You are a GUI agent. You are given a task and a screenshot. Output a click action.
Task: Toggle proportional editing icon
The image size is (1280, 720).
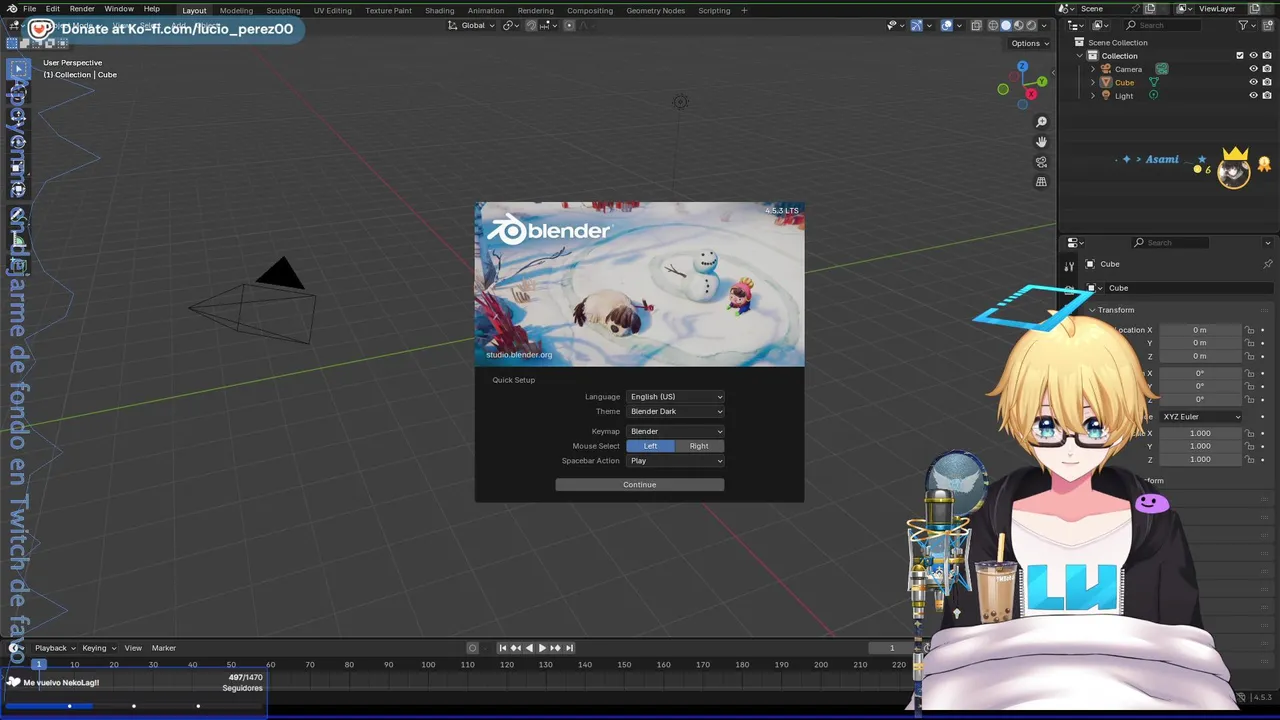(570, 25)
